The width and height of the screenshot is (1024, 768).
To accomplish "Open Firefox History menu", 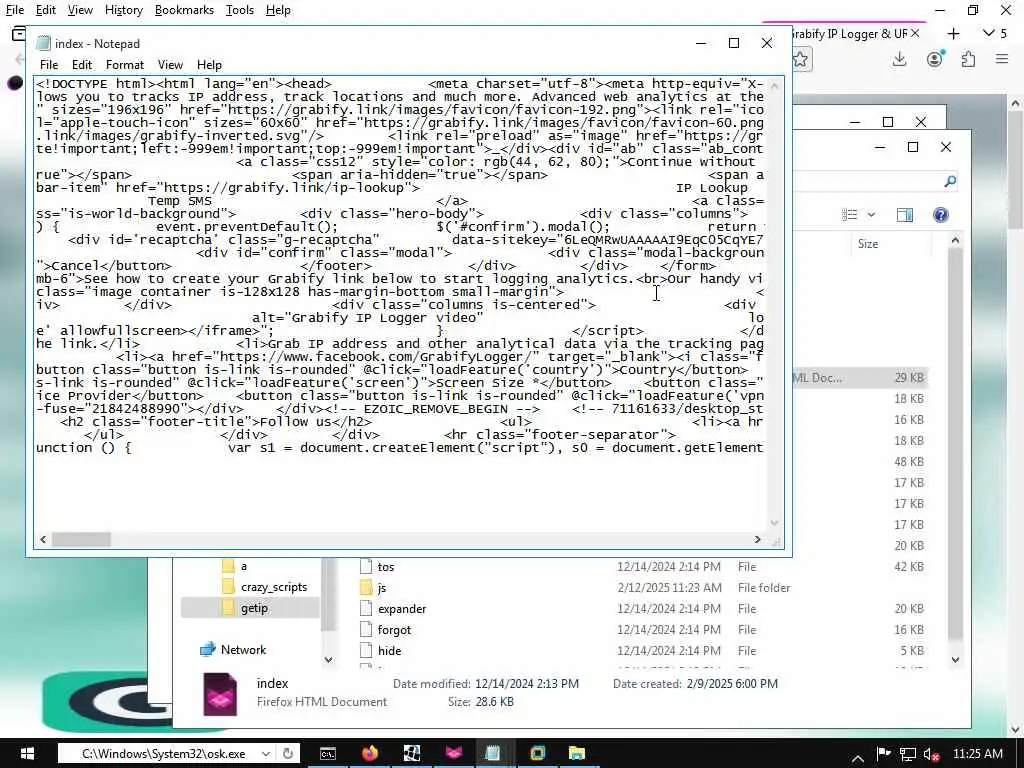I will (123, 10).
